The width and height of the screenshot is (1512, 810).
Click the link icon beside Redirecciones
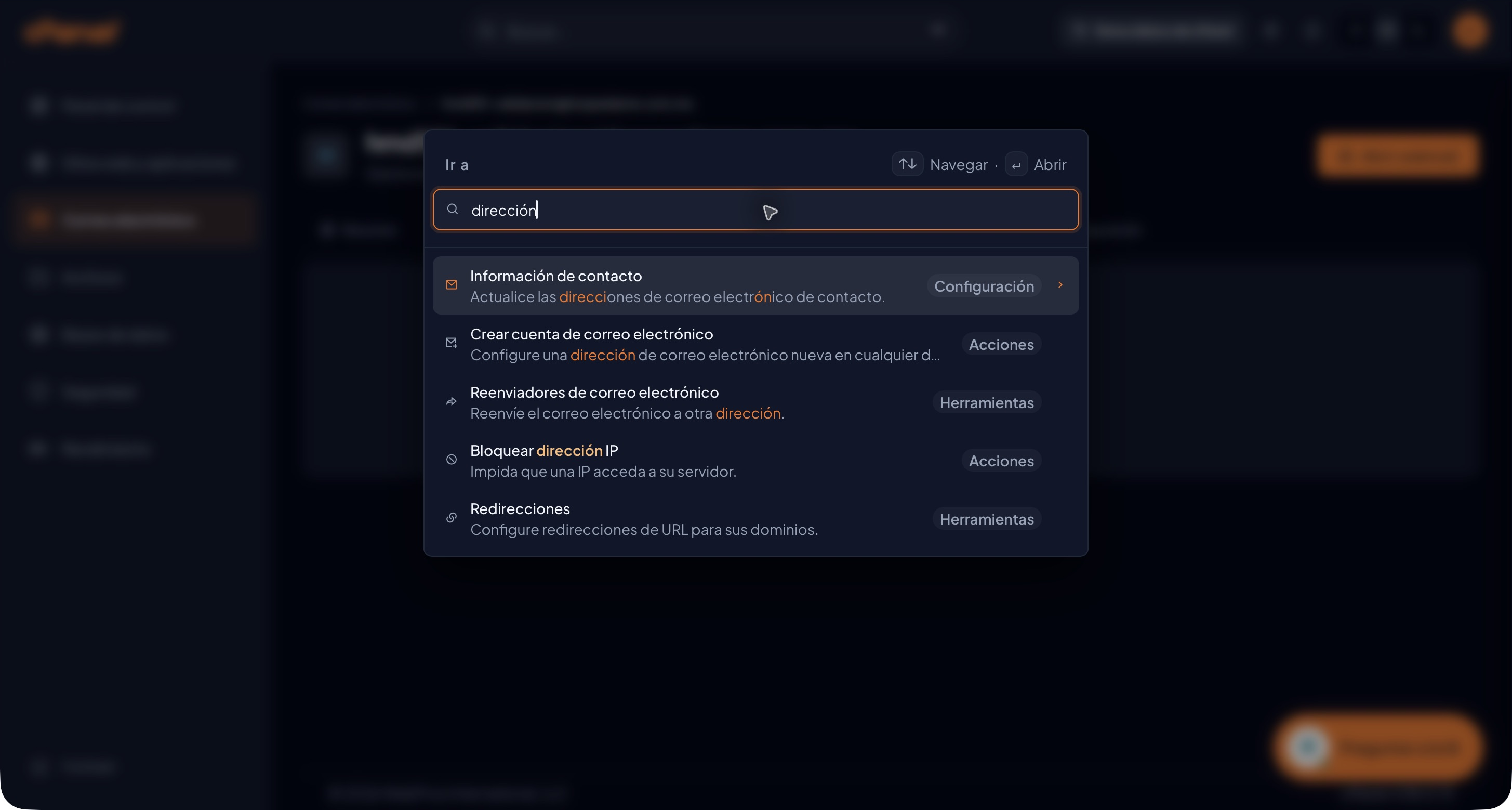click(452, 517)
